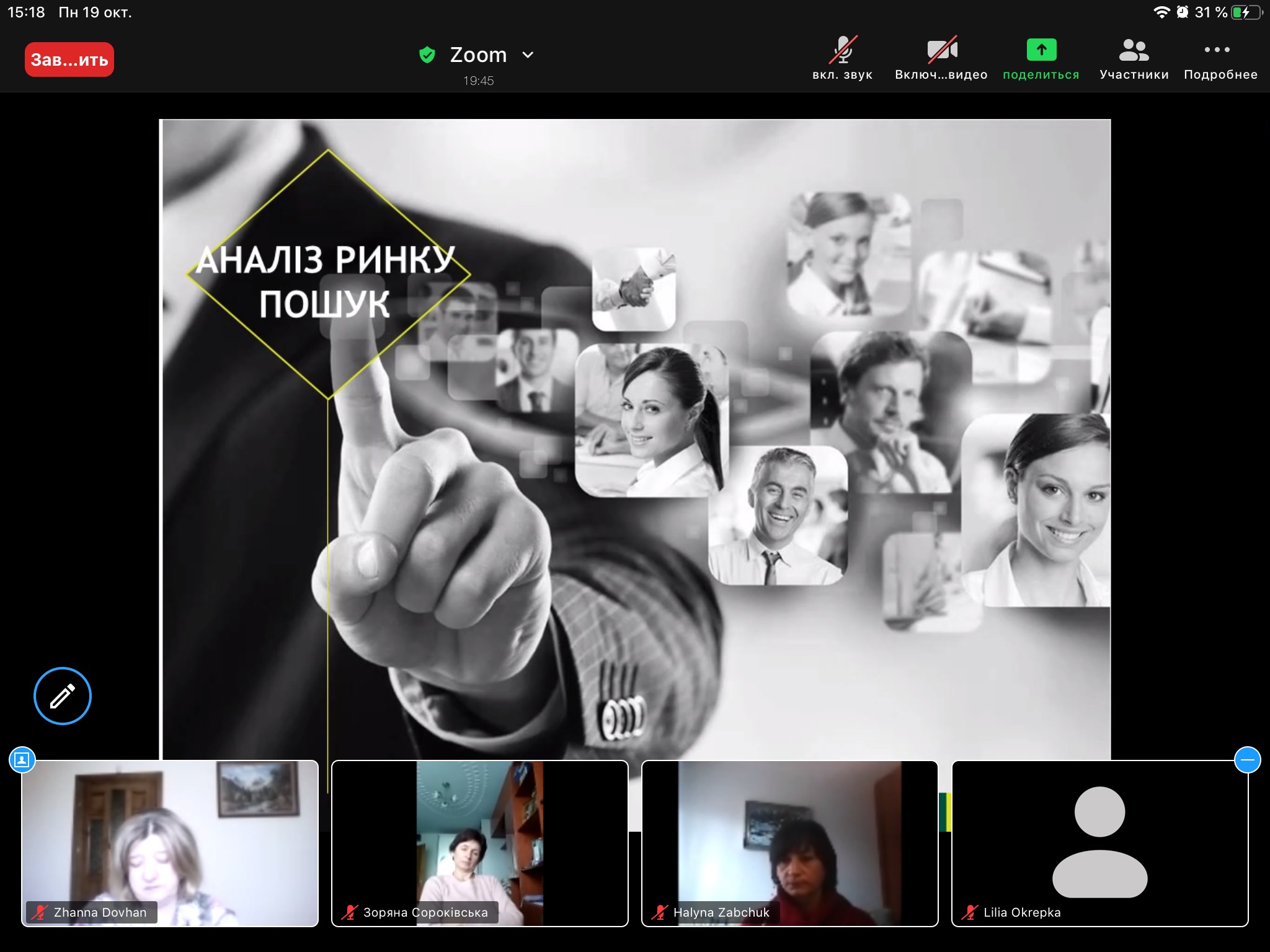Tap the Зоряна Сороківська name label
The image size is (1270, 952).
[x=425, y=912]
